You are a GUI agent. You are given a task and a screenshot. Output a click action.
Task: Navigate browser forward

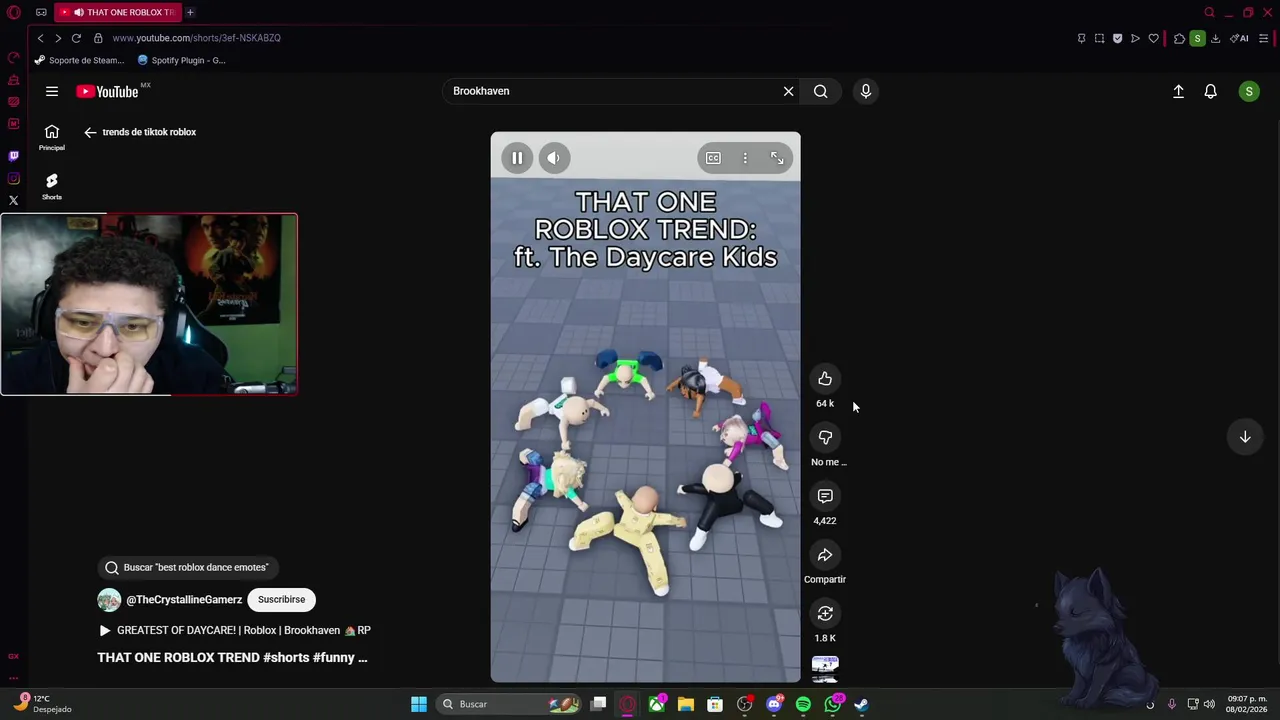point(58,38)
